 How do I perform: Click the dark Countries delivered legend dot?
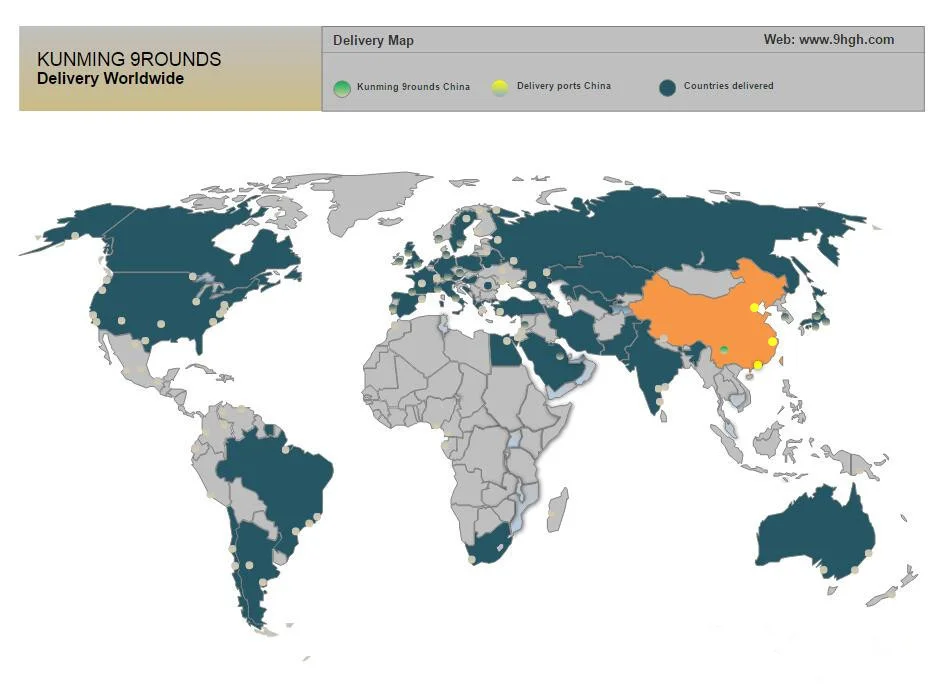click(x=667, y=88)
